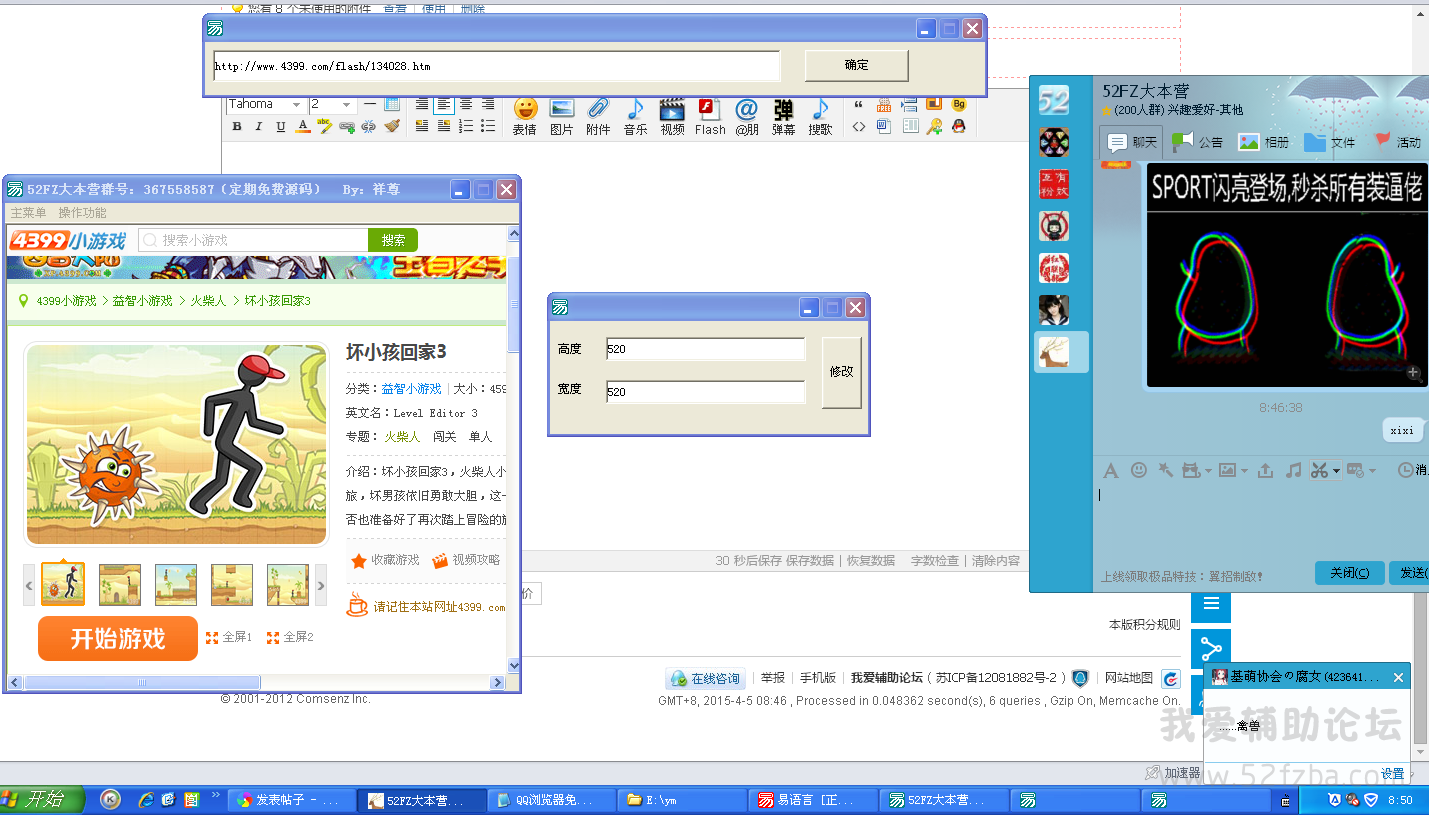
Task: Click music note icon in QQ chat toolbar
Action: point(1294,470)
